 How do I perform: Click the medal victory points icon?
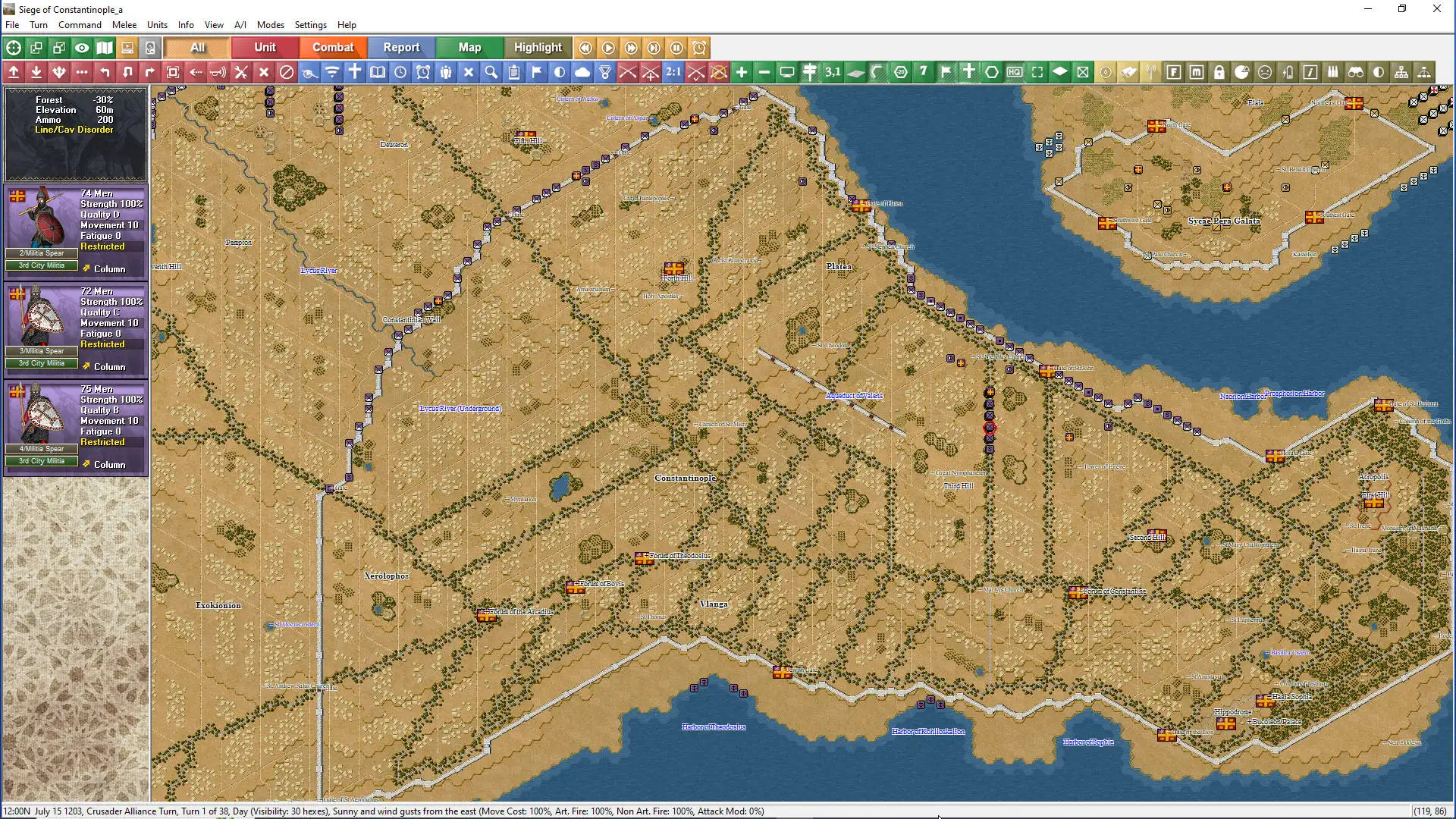[605, 72]
